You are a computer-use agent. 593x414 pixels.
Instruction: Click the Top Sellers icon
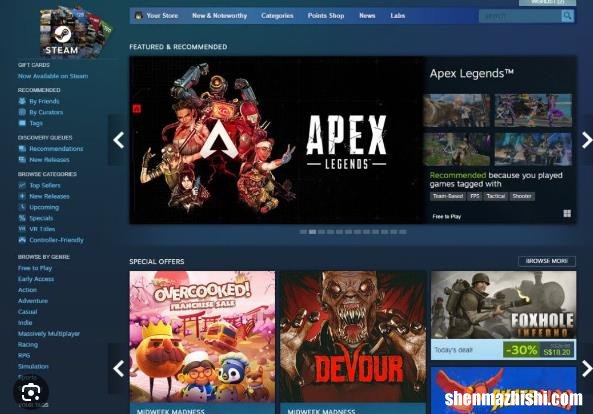(22, 185)
